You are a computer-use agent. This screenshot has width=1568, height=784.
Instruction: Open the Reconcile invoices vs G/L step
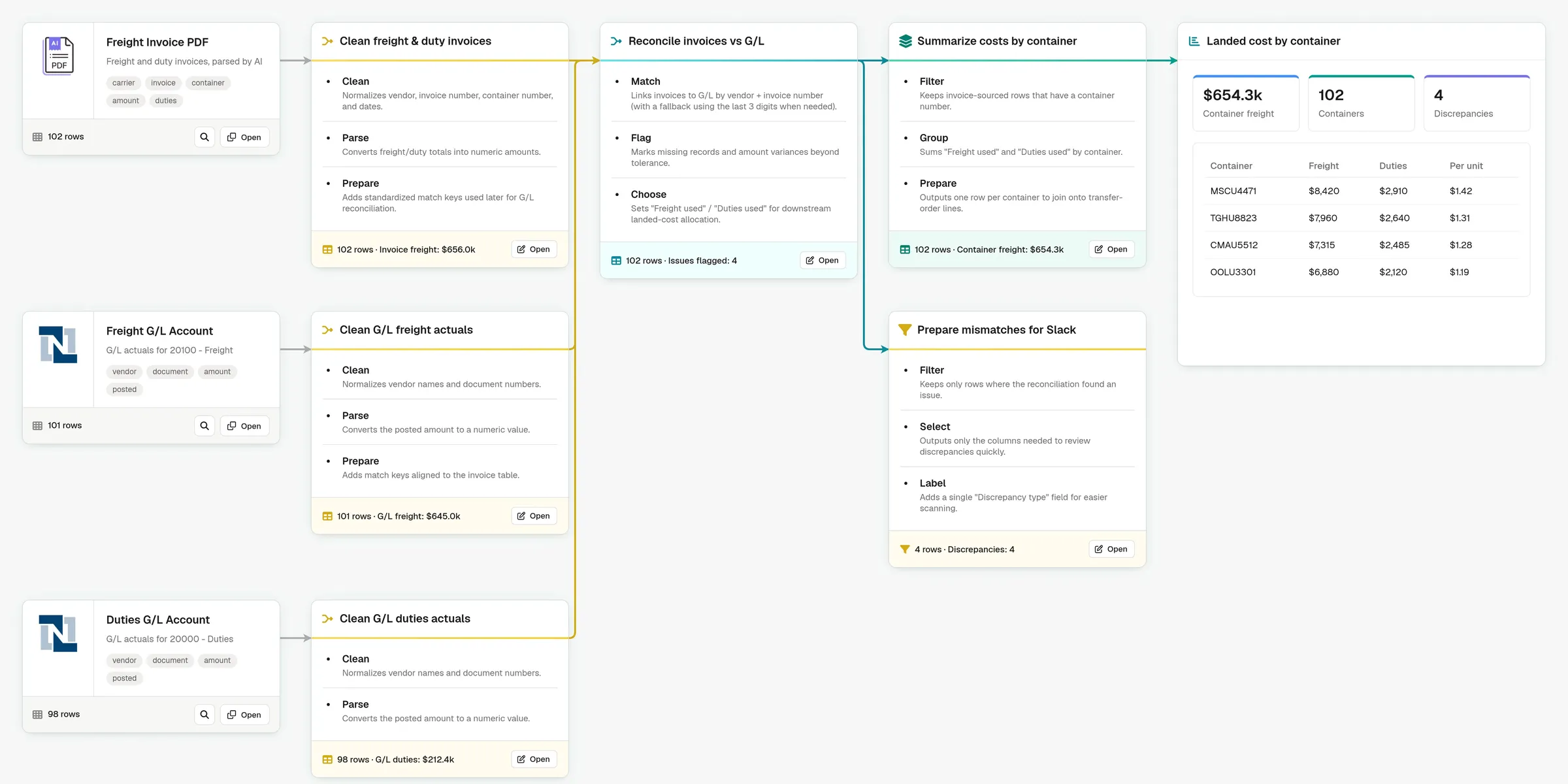(x=823, y=261)
